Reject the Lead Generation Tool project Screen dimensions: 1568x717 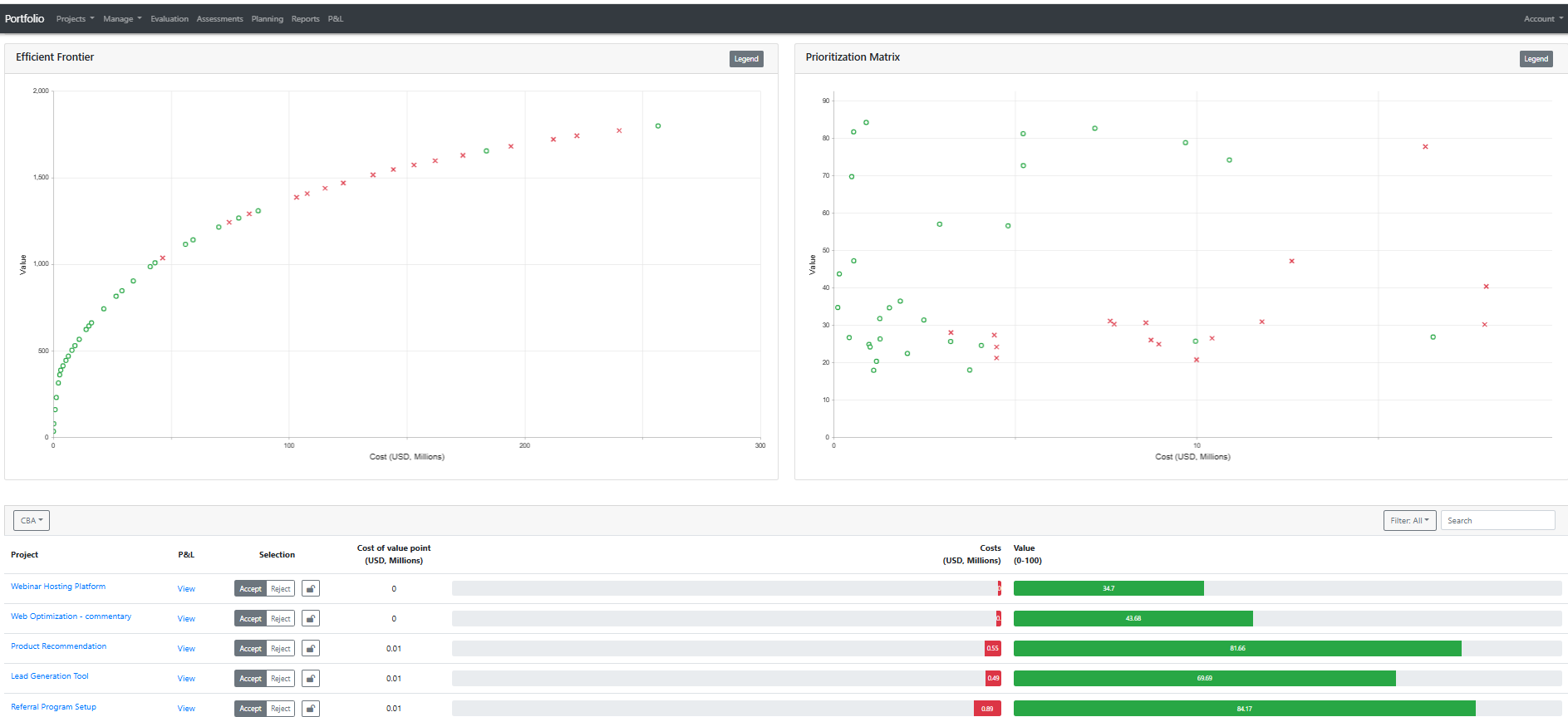[281, 679]
